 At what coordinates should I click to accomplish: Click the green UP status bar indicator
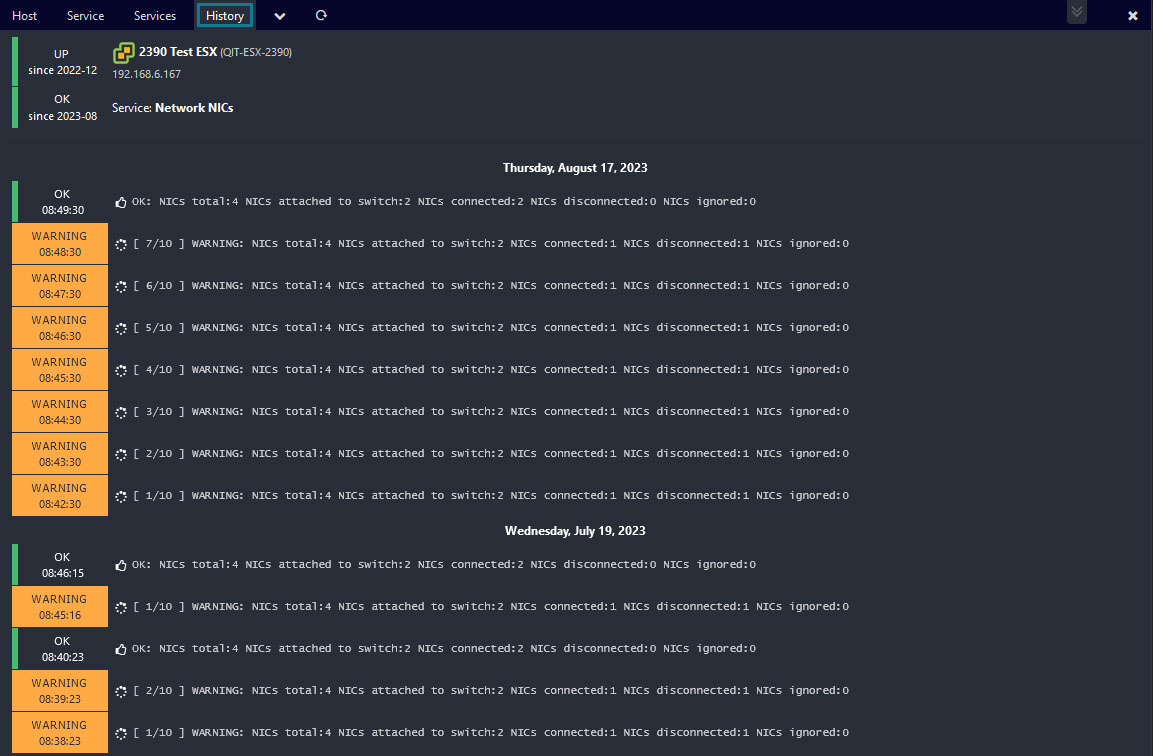[13, 62]
